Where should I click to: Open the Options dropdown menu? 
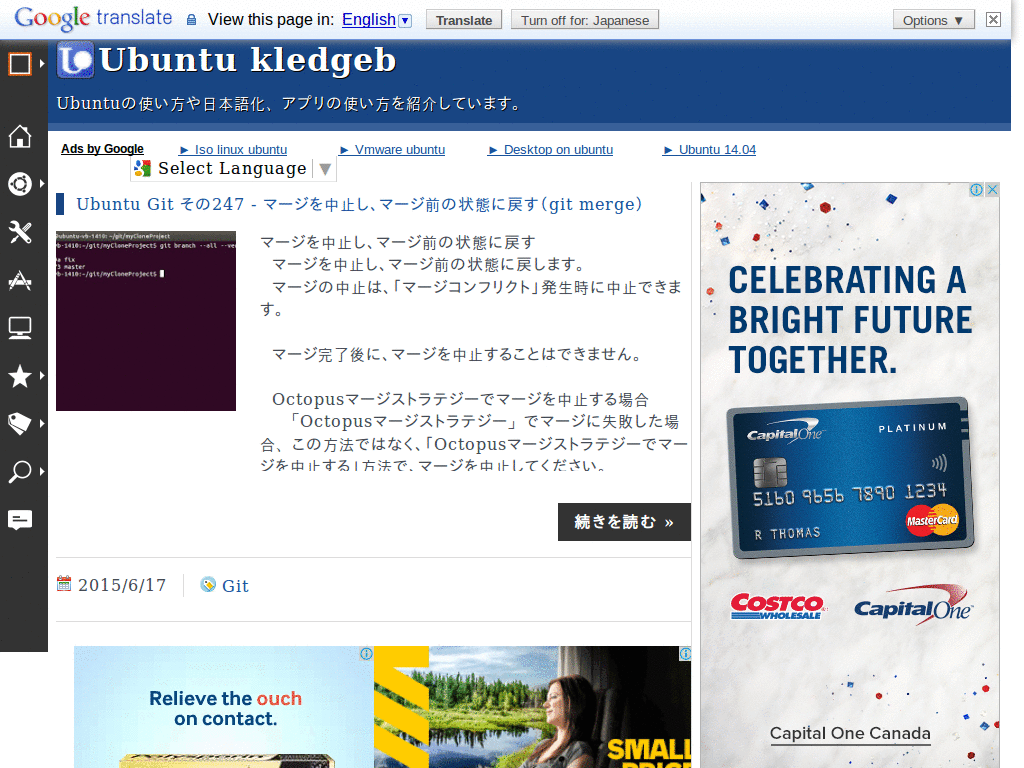click(x=932, y=19)
